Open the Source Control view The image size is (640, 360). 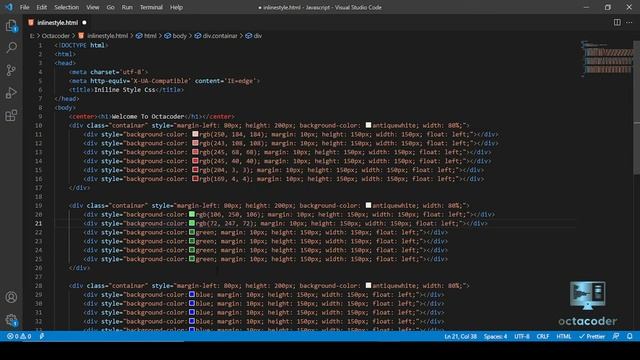tap(11, 70)
